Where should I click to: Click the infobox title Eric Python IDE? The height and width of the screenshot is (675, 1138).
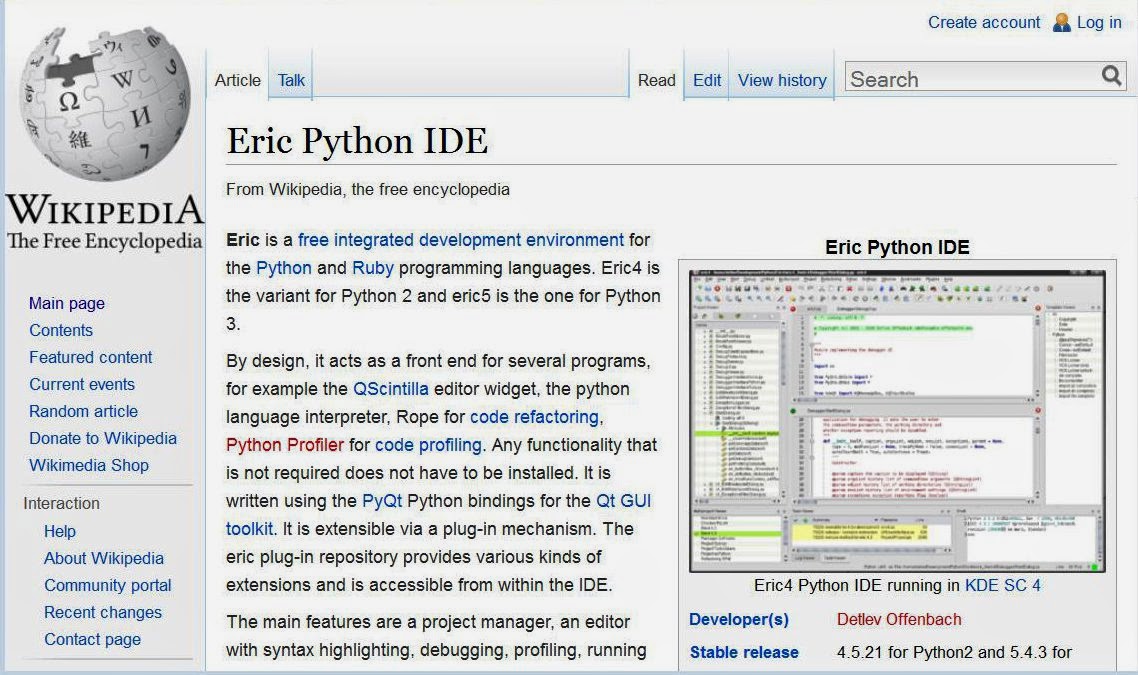[x=897, y=247]
